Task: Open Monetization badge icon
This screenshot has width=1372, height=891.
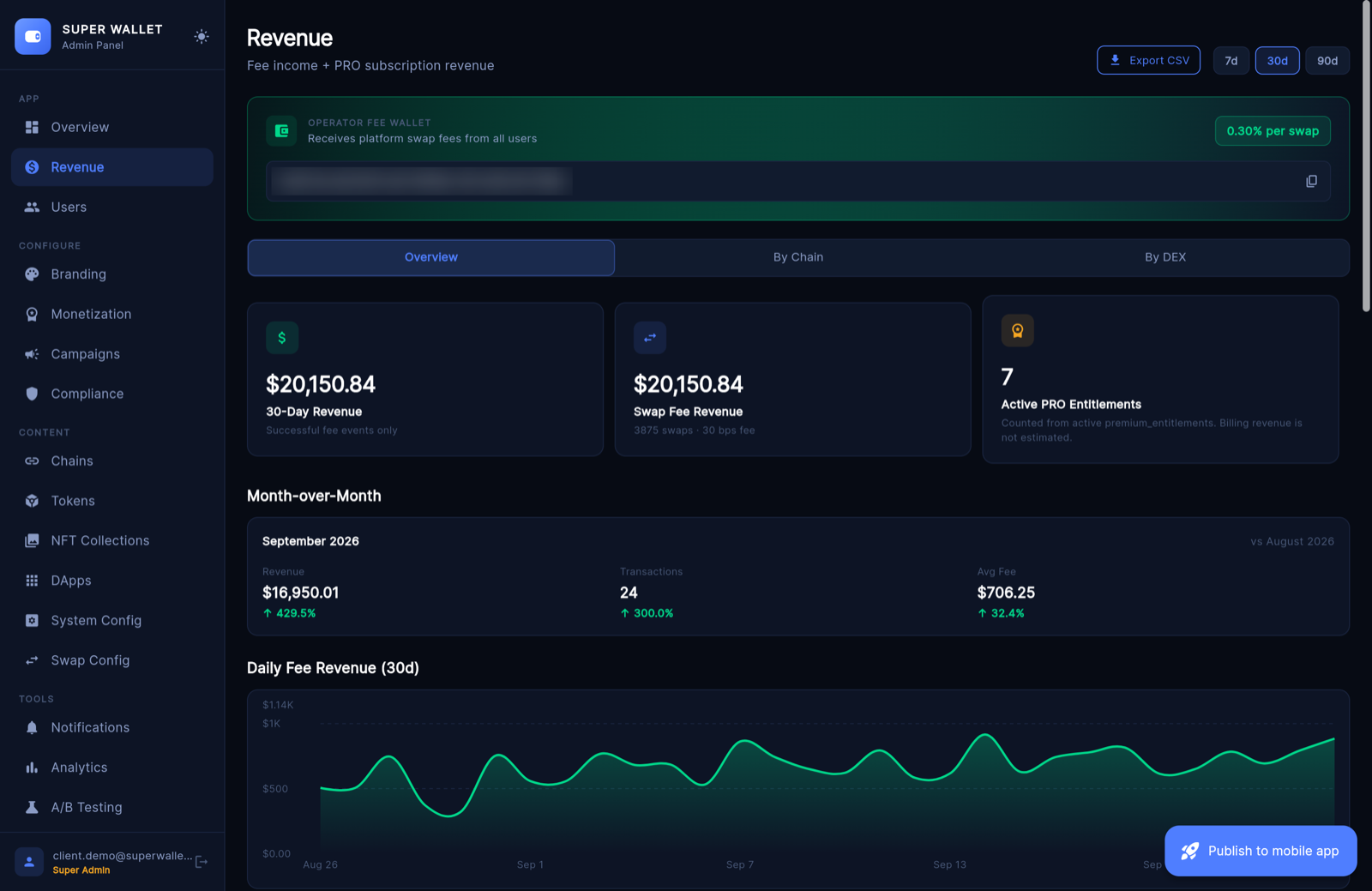Action: click(32, 314)
